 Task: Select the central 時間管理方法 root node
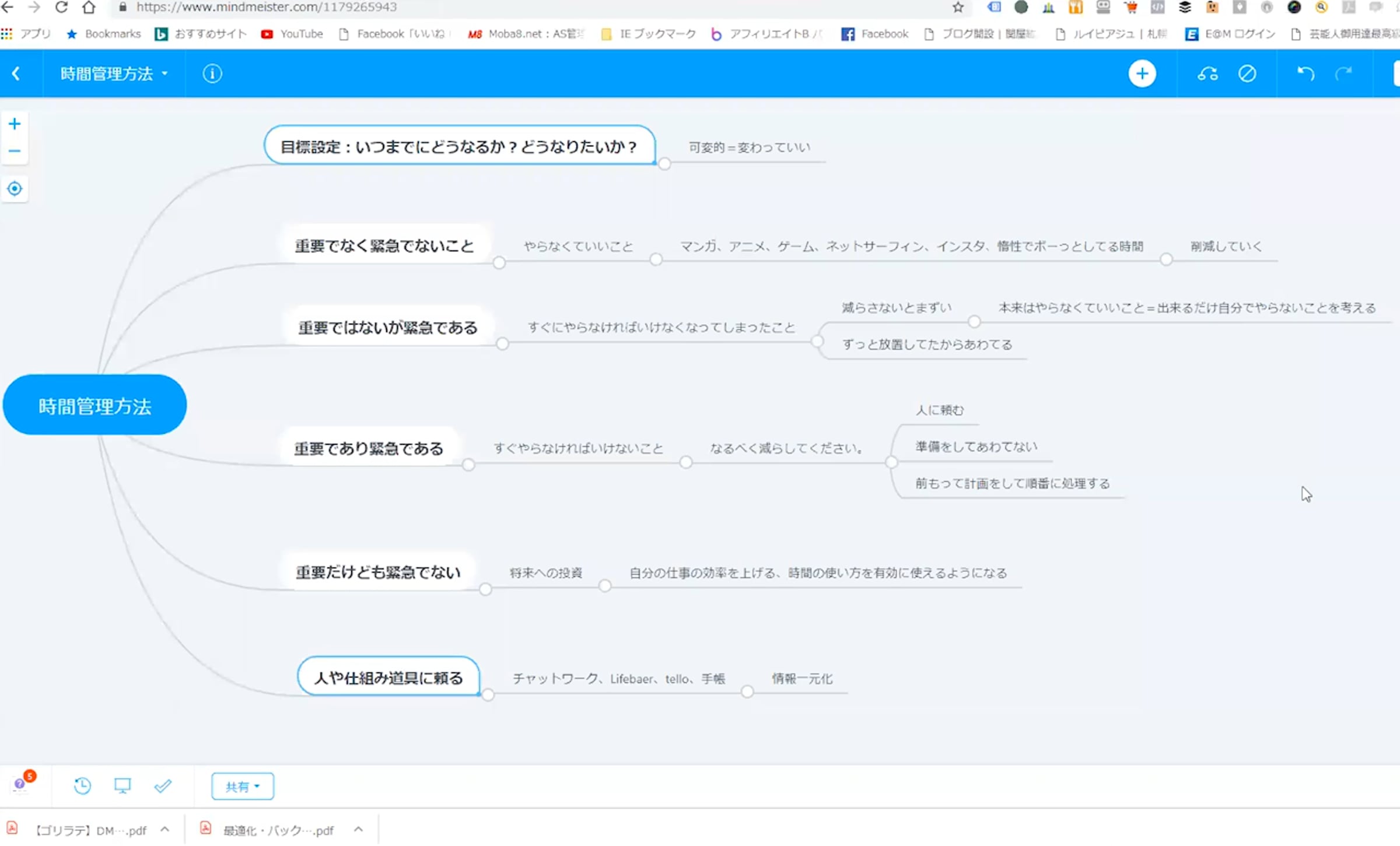(94, 405)
